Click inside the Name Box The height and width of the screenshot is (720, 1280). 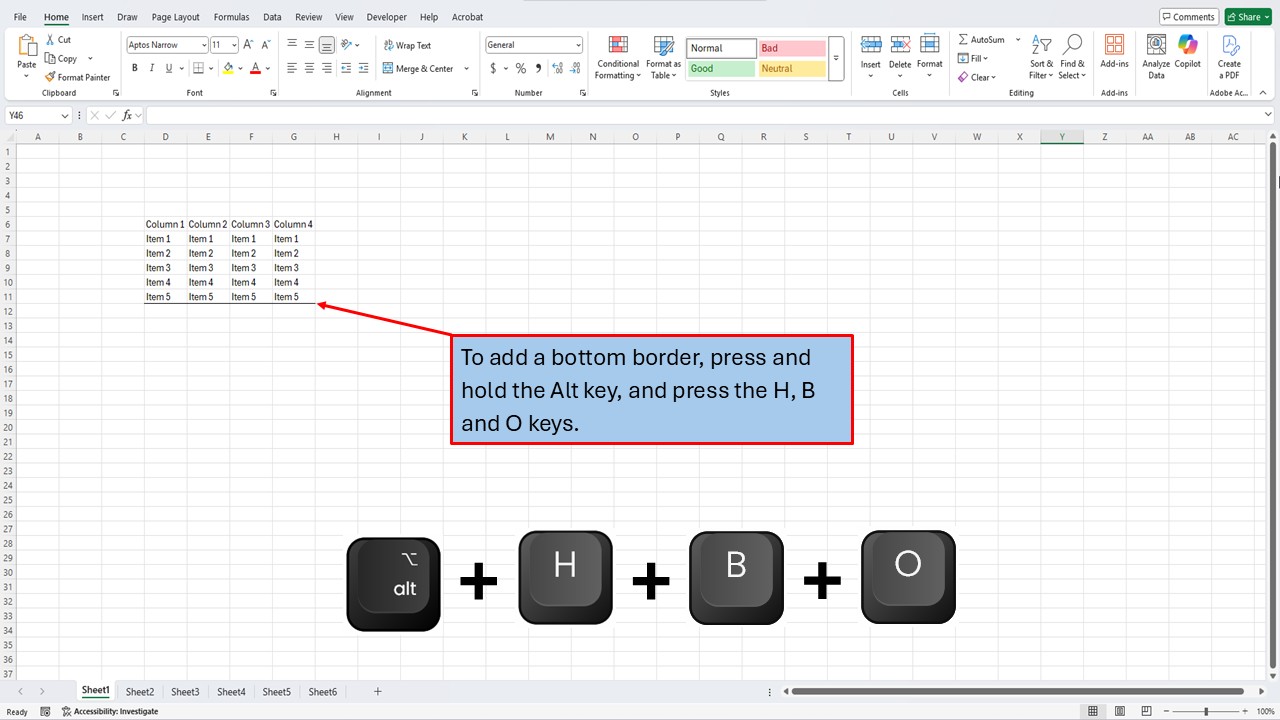pyautogui.click(x=30, y=116)
